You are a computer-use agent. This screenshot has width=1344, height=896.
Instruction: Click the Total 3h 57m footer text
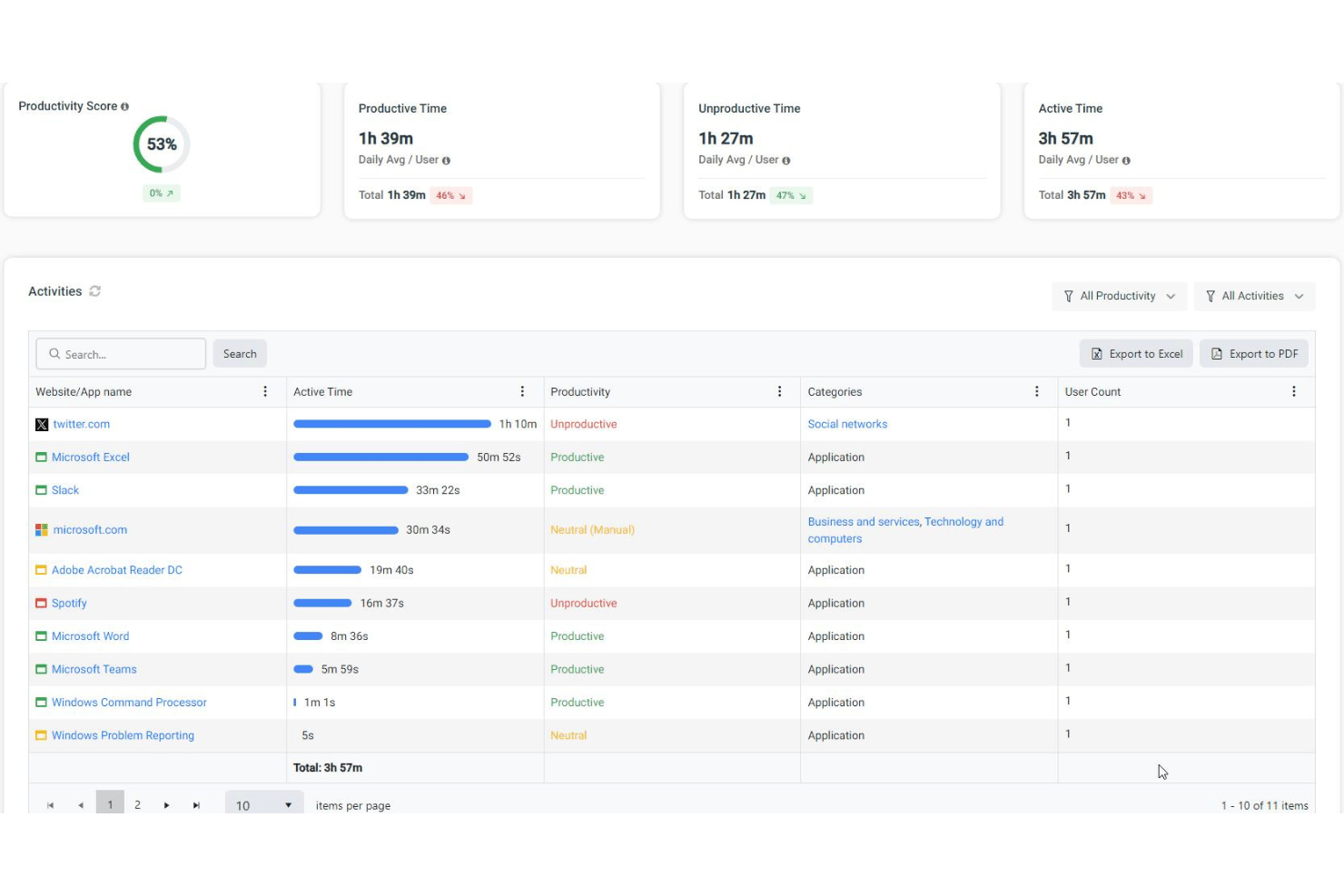(328, 768)
